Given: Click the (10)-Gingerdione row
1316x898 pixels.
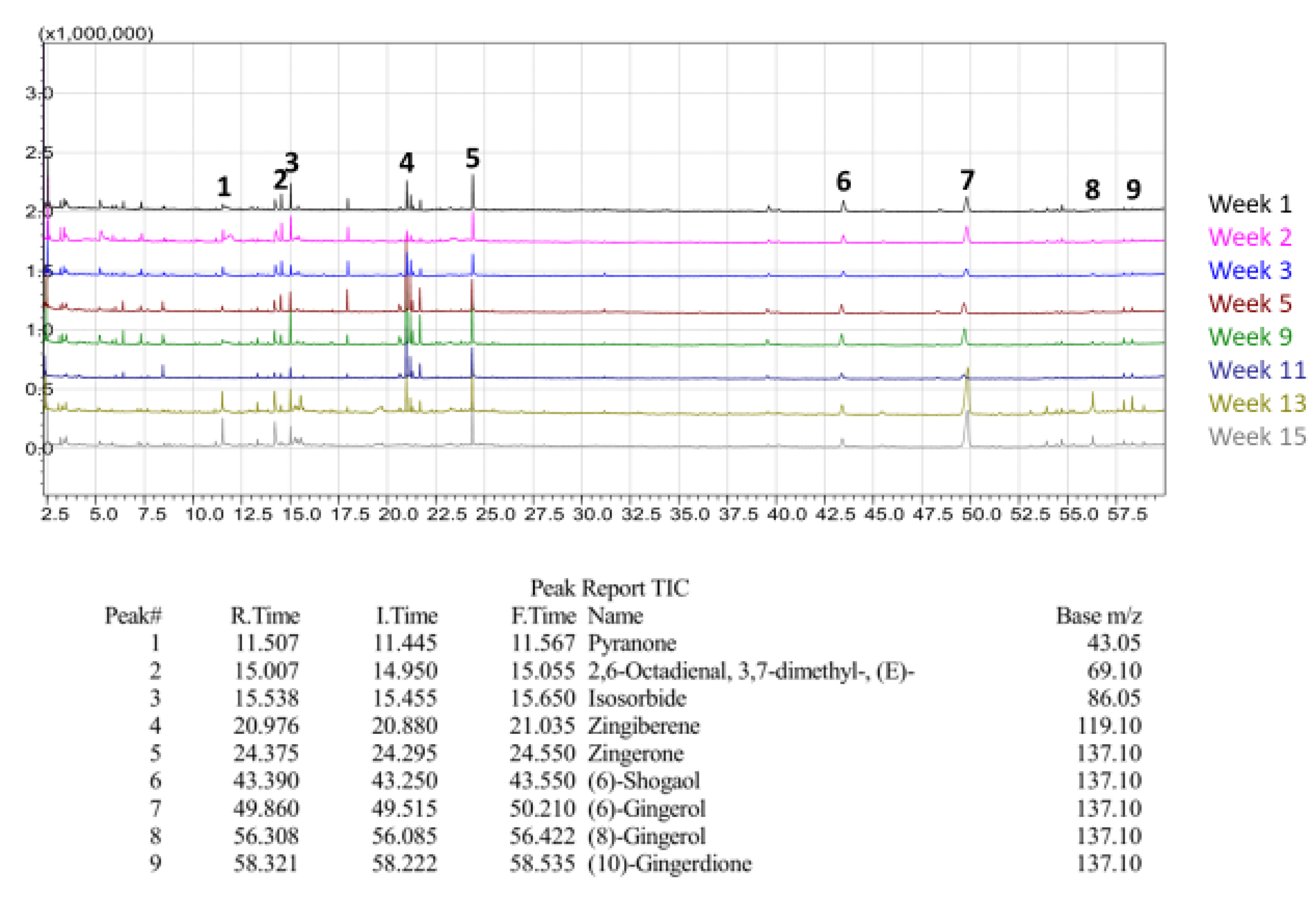Looking at the screenshot, I should tap(670, 864).
